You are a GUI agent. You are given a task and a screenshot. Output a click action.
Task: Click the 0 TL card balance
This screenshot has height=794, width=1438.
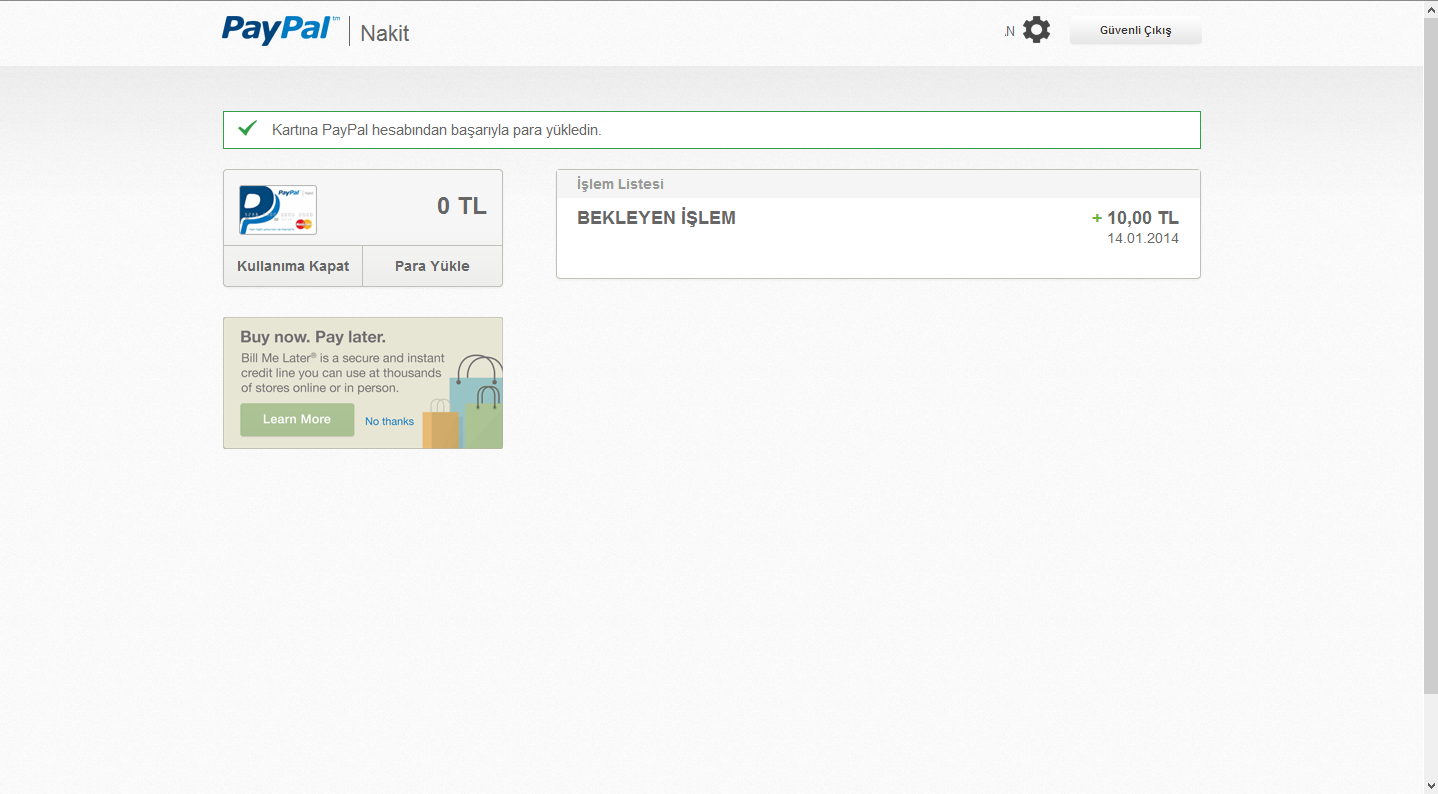tap(462, 207)
